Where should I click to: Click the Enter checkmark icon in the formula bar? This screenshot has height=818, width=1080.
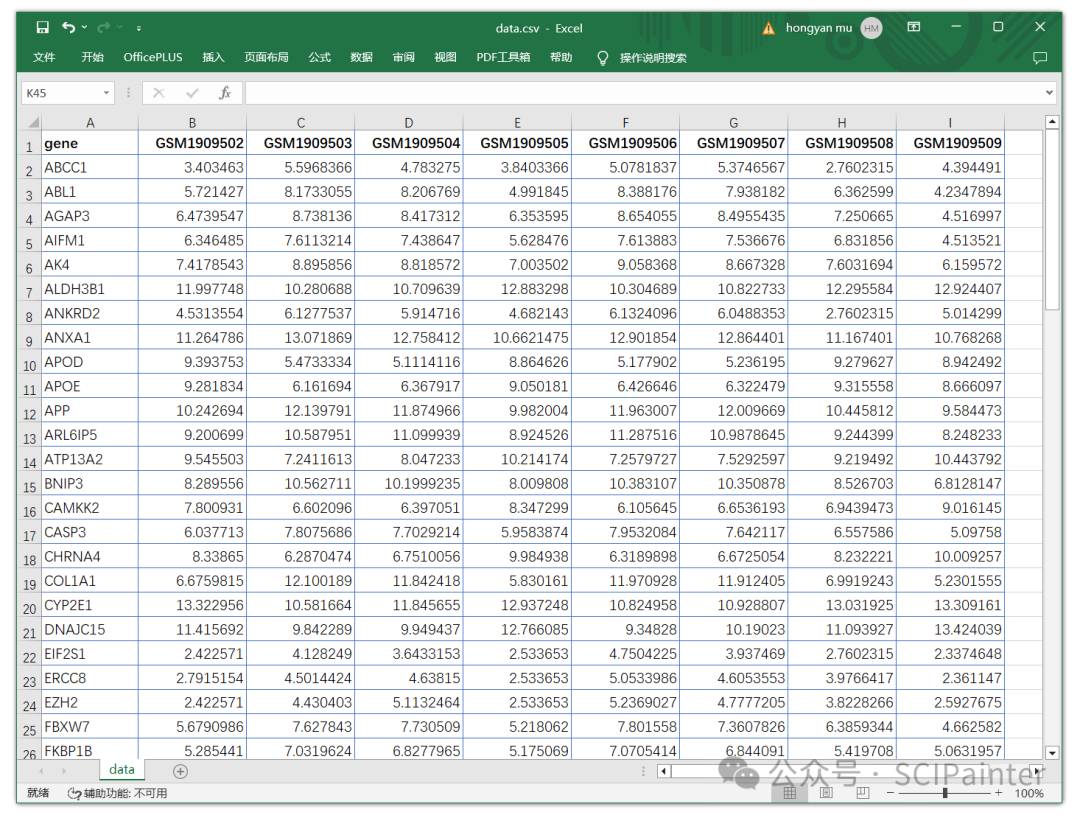coord(192,93)
